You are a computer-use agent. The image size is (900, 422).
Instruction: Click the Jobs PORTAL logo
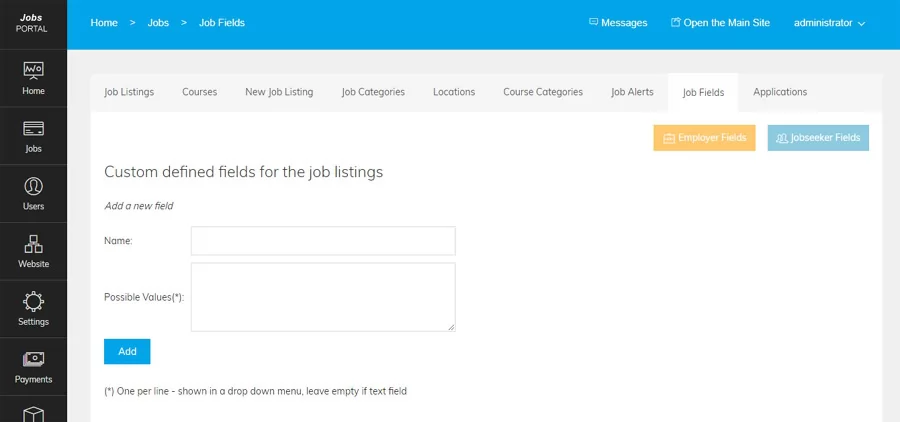32,23
